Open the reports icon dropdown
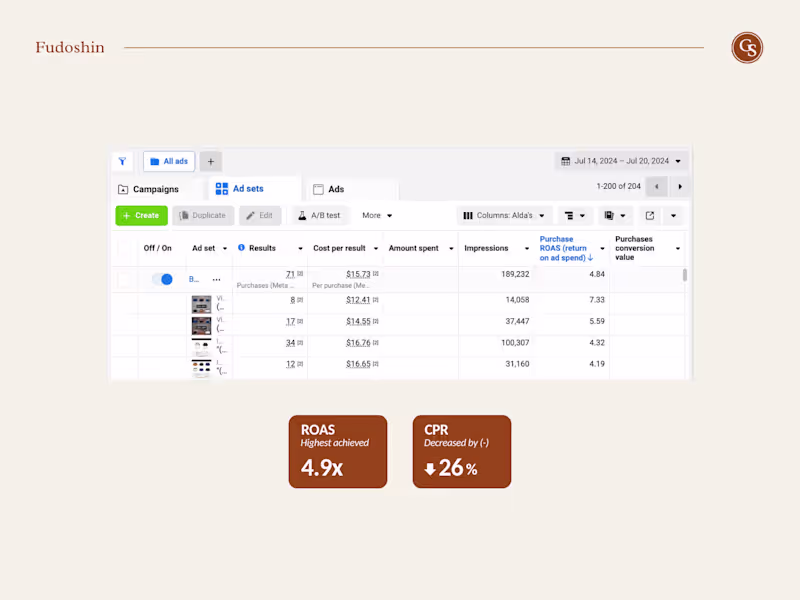 [x=615, y=216]
